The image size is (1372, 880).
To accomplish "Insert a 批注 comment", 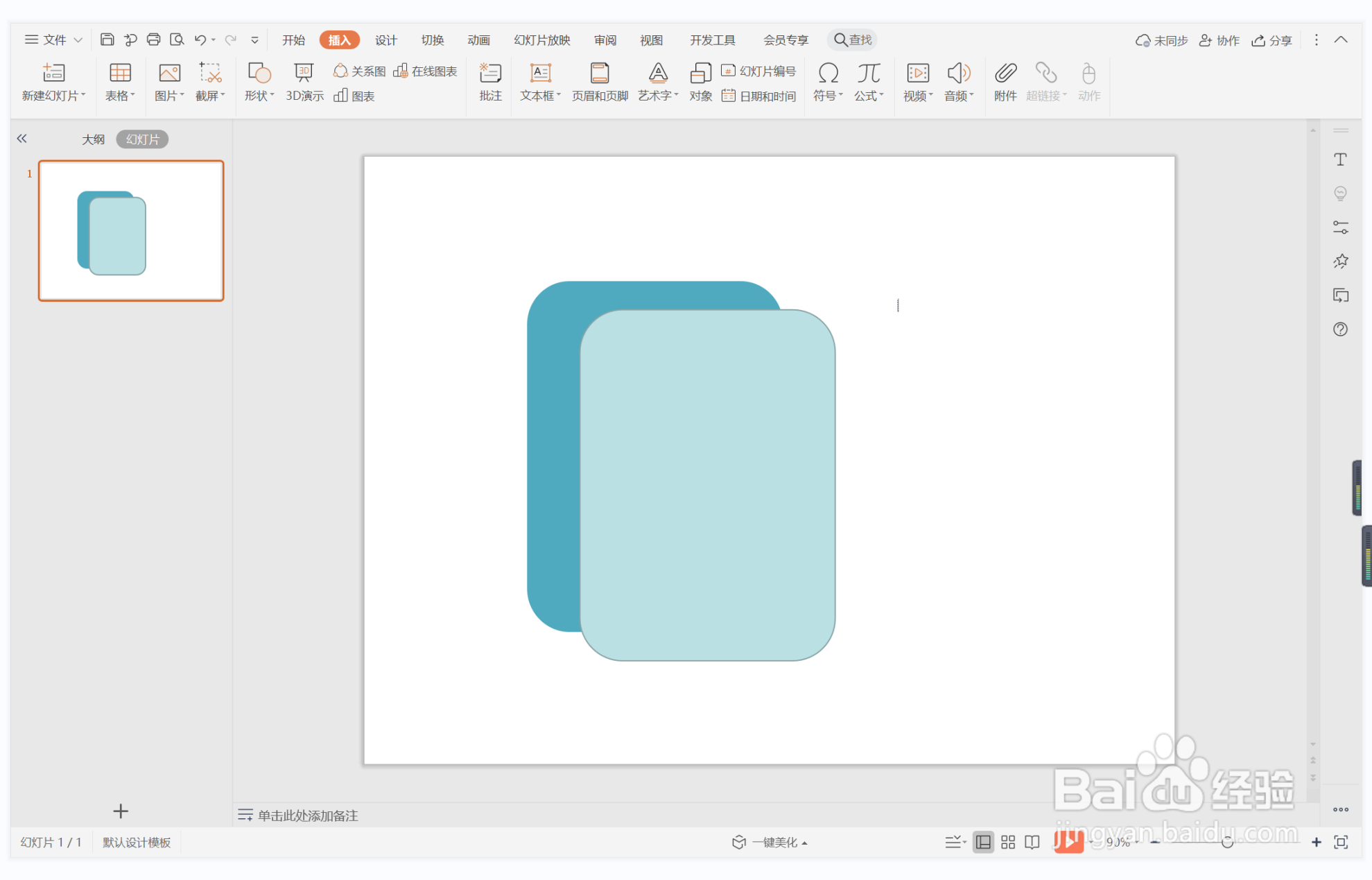I will (490, 82).
